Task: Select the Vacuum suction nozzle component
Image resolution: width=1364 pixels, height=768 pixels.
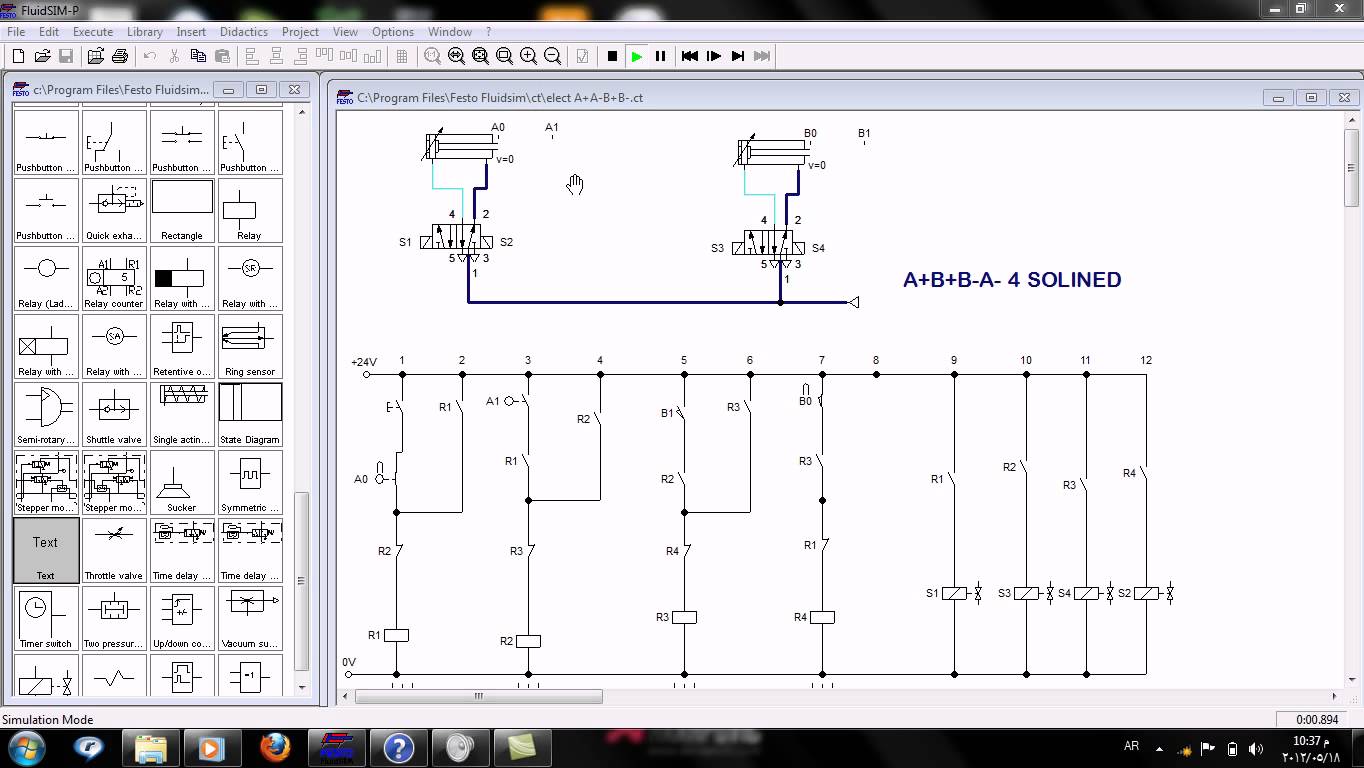Action: (x=250, y=618)
